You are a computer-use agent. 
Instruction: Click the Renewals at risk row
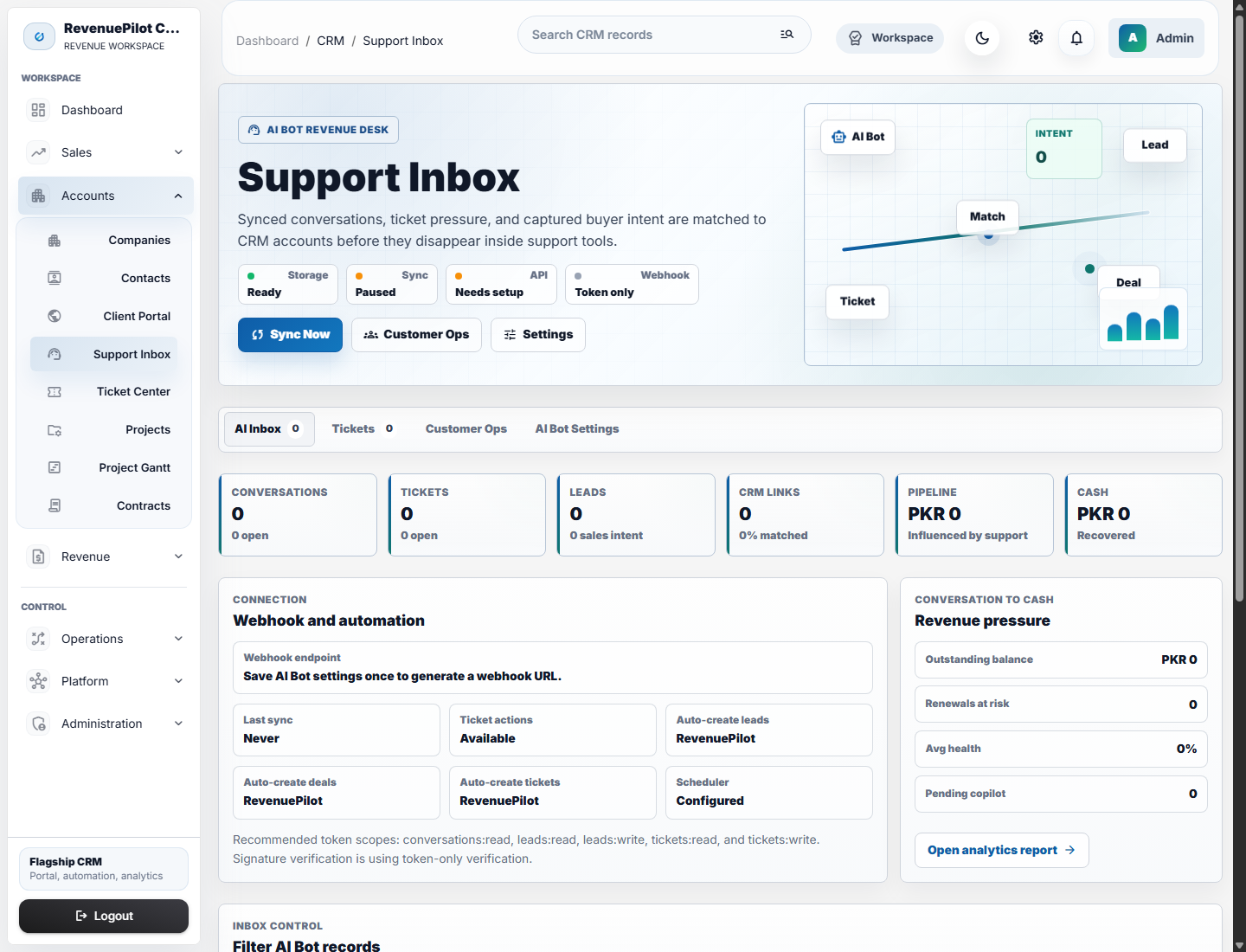coord(1061,704)
